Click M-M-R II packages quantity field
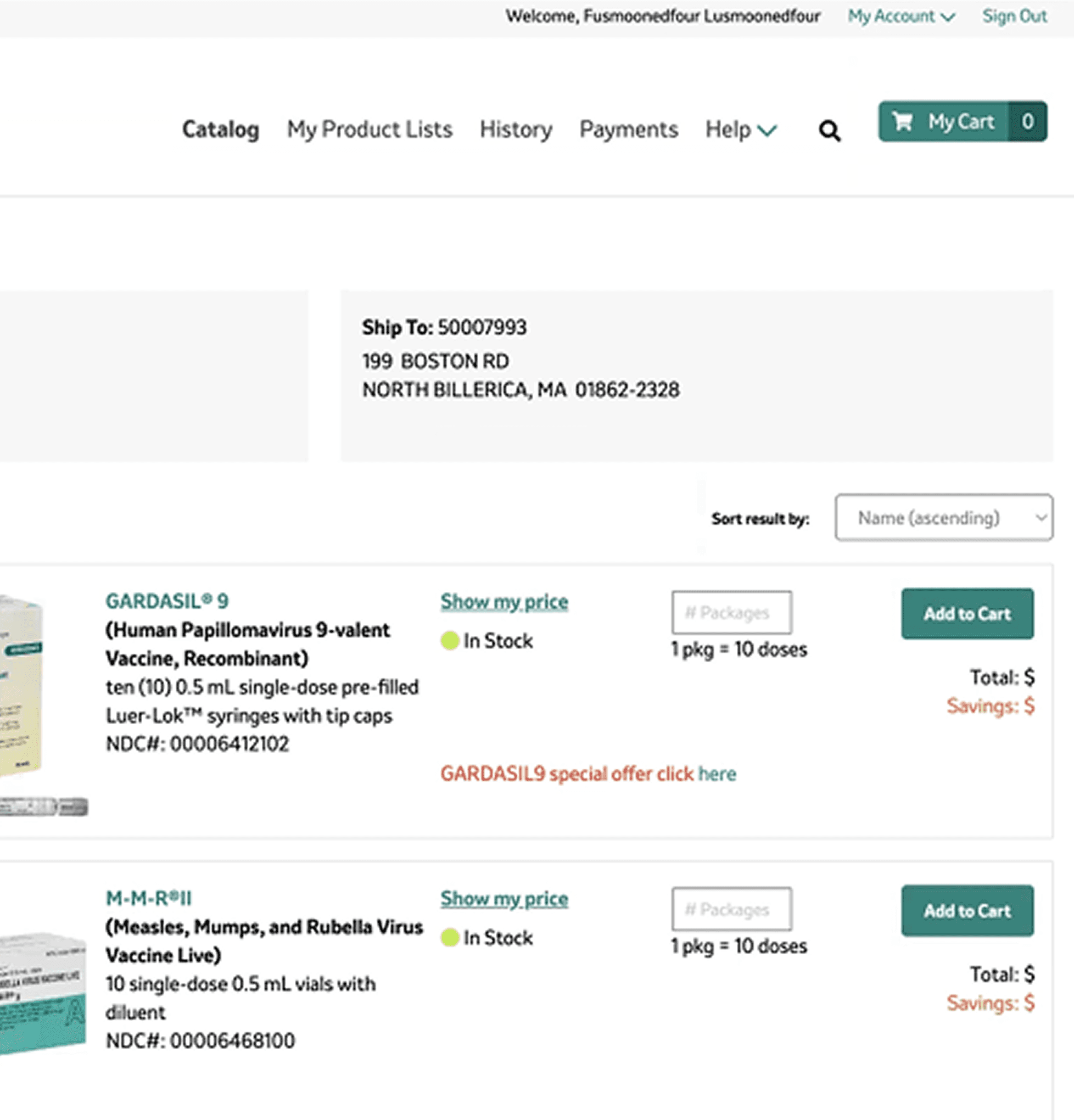Viewport: 1074px width, 1120px height. 731,909
